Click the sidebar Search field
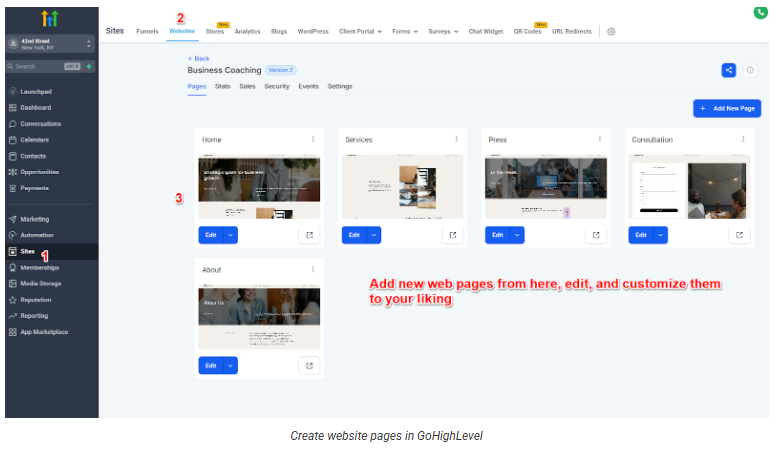778x453 pixels. coord(44,66)
